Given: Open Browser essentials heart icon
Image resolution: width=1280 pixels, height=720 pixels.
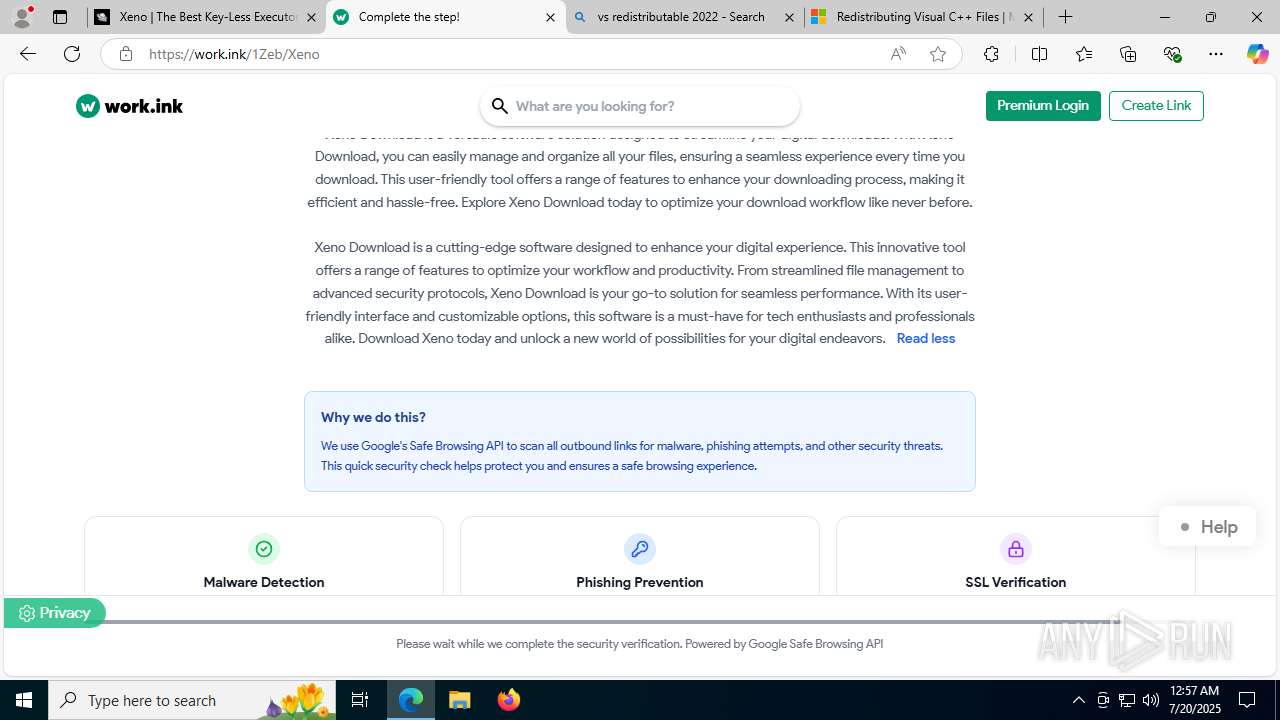Looking at the screenshot, I should click(x=1172, y=54).
